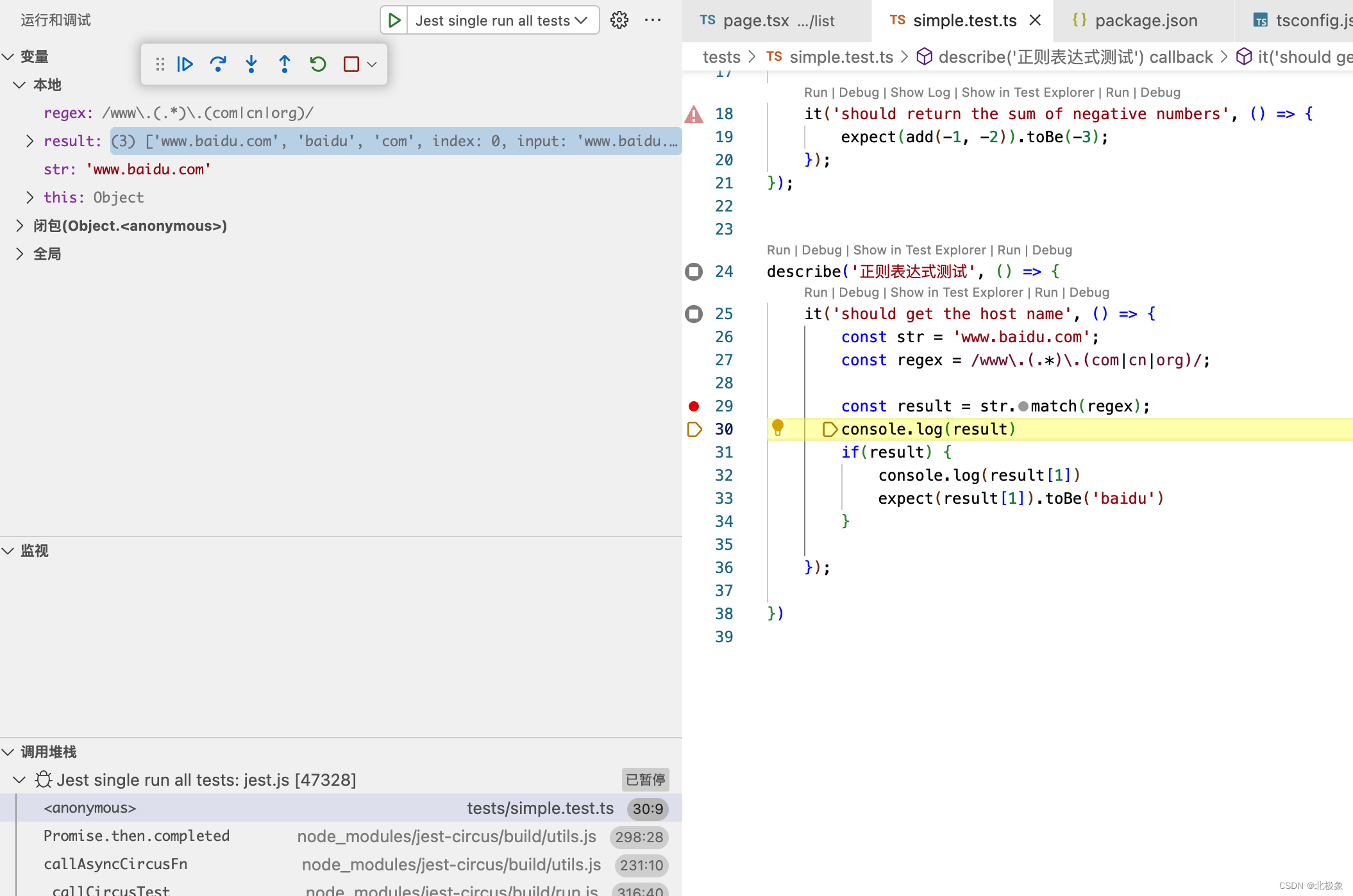Open launch.json via the gear icon
Image resolution: width=1353 pixels, height=896 pixels.
pyautogui.click(x=619, y=21)
